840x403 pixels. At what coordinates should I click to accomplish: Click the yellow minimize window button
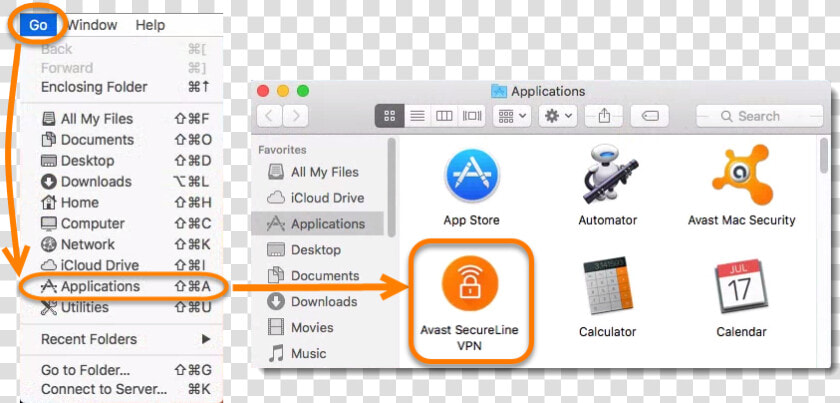click(283, 91)
